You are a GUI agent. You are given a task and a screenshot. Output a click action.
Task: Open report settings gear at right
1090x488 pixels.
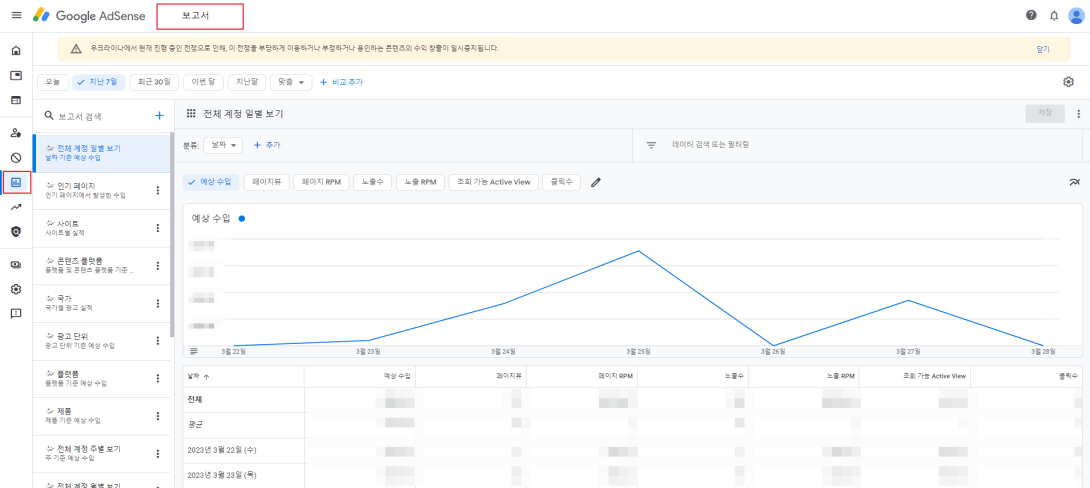1068,82
